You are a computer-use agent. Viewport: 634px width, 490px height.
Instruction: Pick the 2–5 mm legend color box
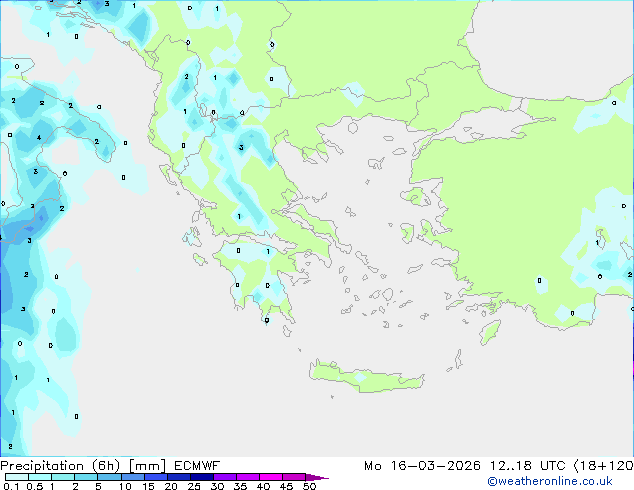click(86, 477)
